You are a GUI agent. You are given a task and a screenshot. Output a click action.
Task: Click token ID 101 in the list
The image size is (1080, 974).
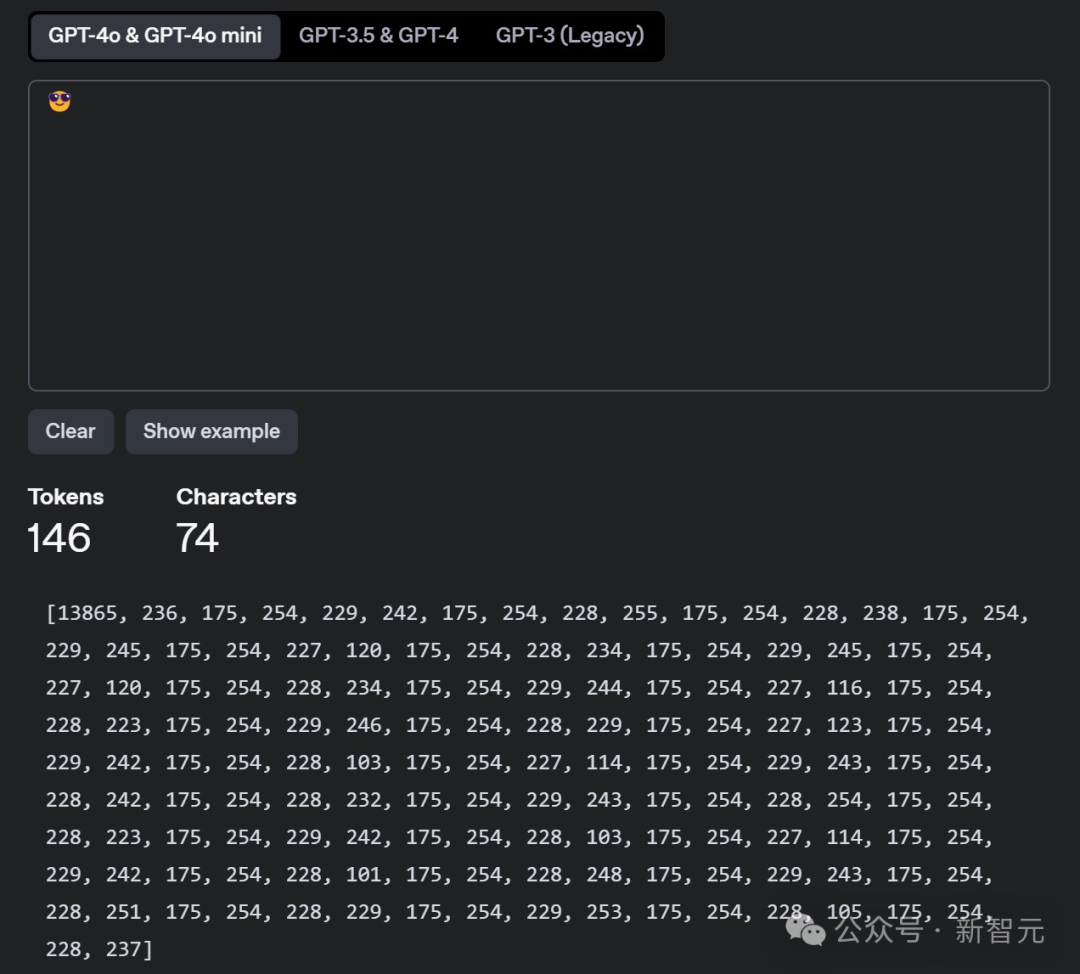(364, 874)
